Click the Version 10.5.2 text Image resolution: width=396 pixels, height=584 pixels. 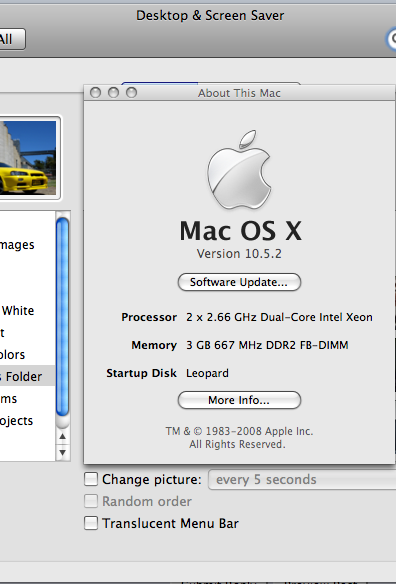[239, 254]
